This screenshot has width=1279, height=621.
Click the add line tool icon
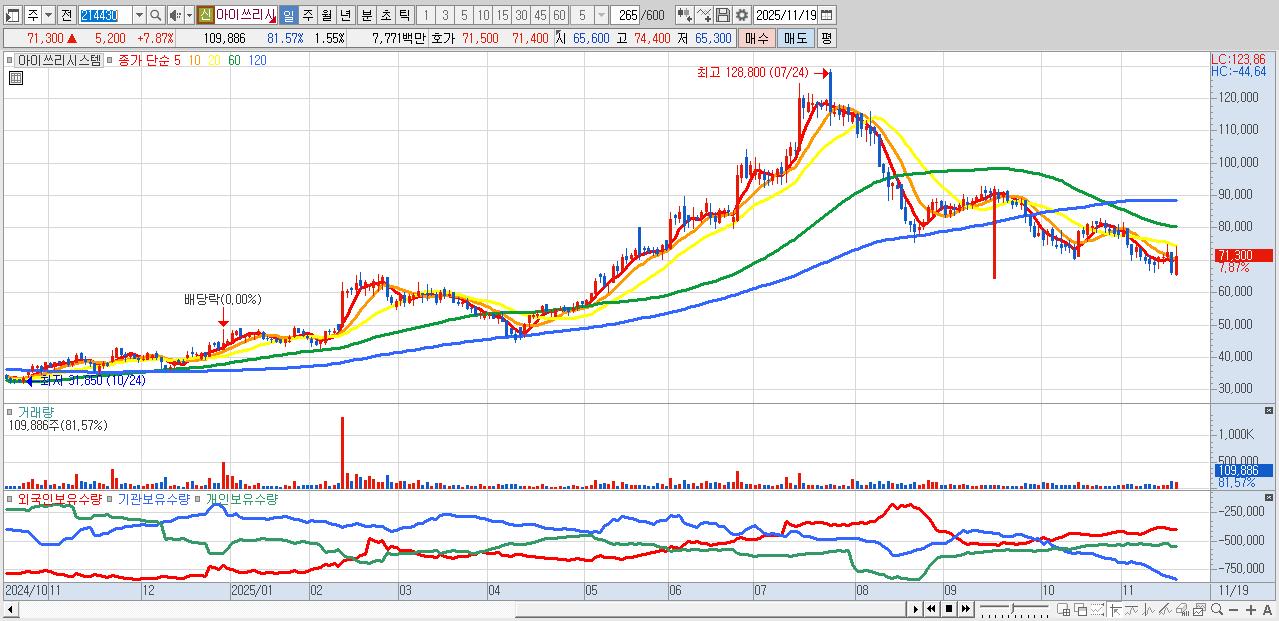pyautogui.click(x=704, y=15)
